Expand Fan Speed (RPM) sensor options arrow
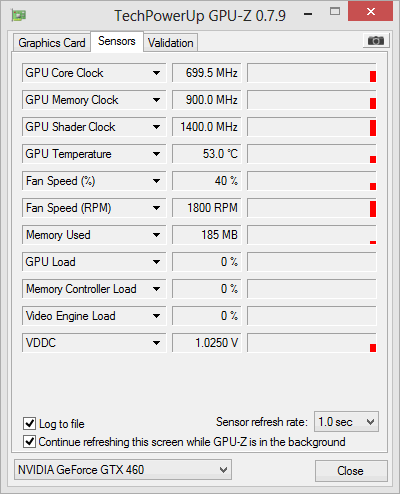The width and height of the screenshot is (400, 494). point(156,208)
